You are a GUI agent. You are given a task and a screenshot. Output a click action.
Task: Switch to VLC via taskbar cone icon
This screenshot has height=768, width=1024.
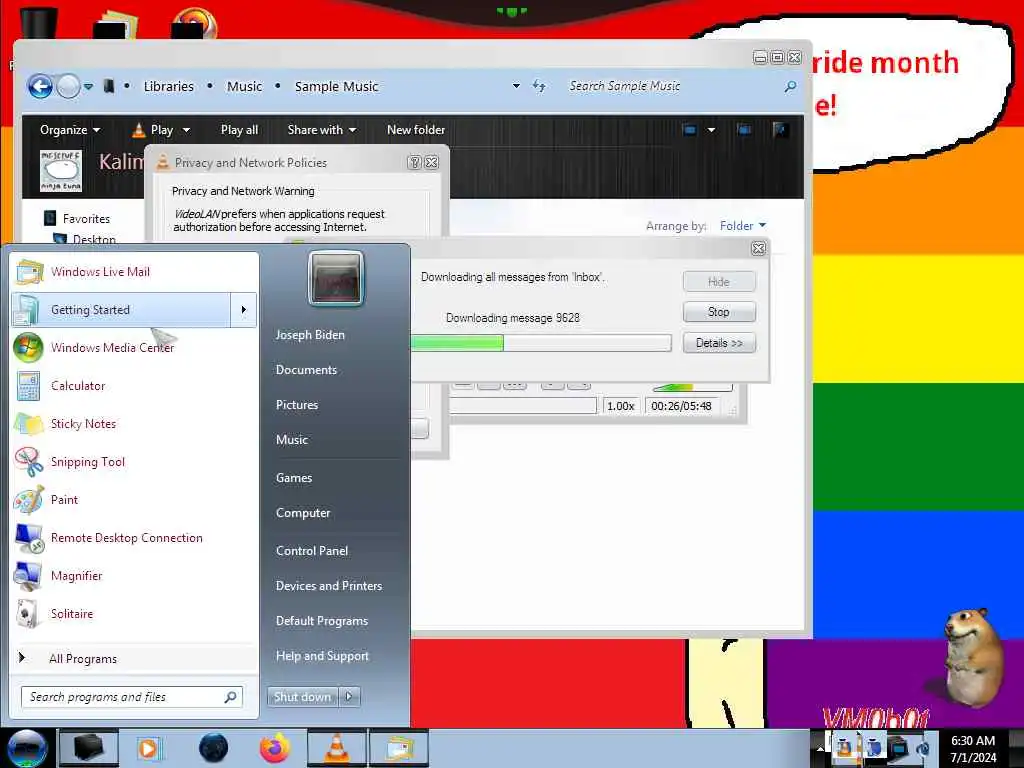point(336,748)
